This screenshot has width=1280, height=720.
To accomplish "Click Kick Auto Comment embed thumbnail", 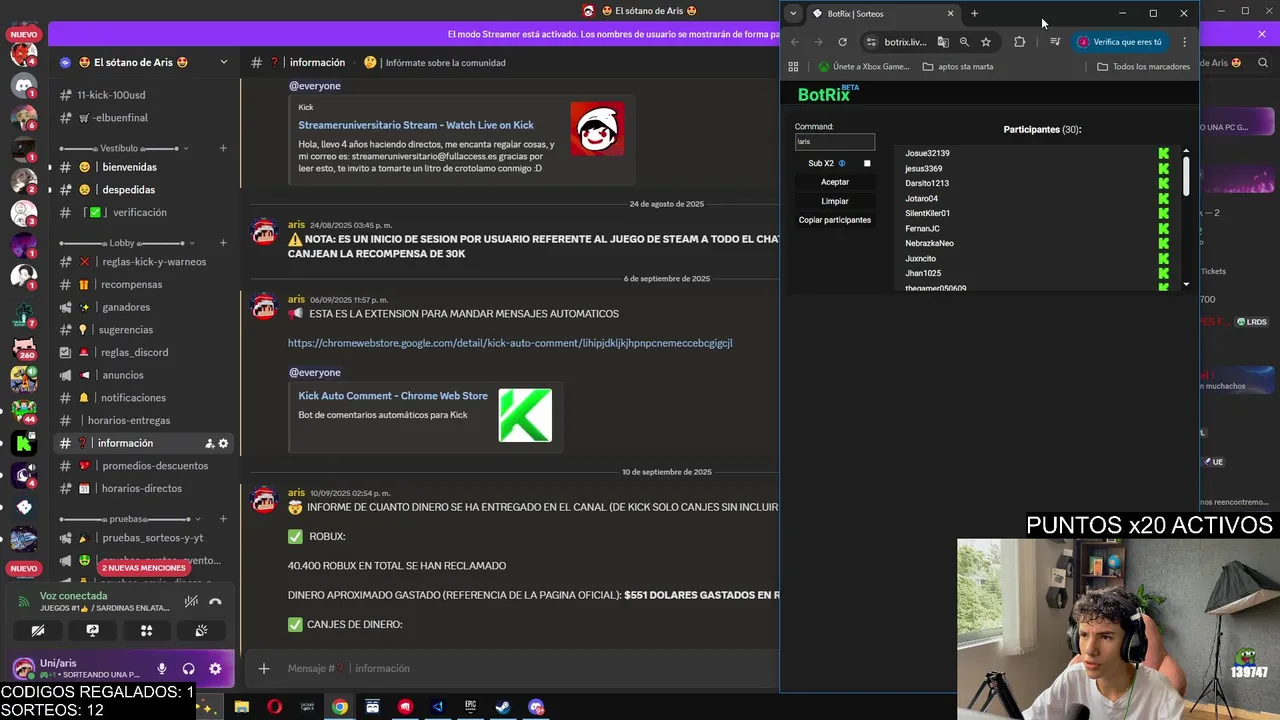I will tap(525, 415).
